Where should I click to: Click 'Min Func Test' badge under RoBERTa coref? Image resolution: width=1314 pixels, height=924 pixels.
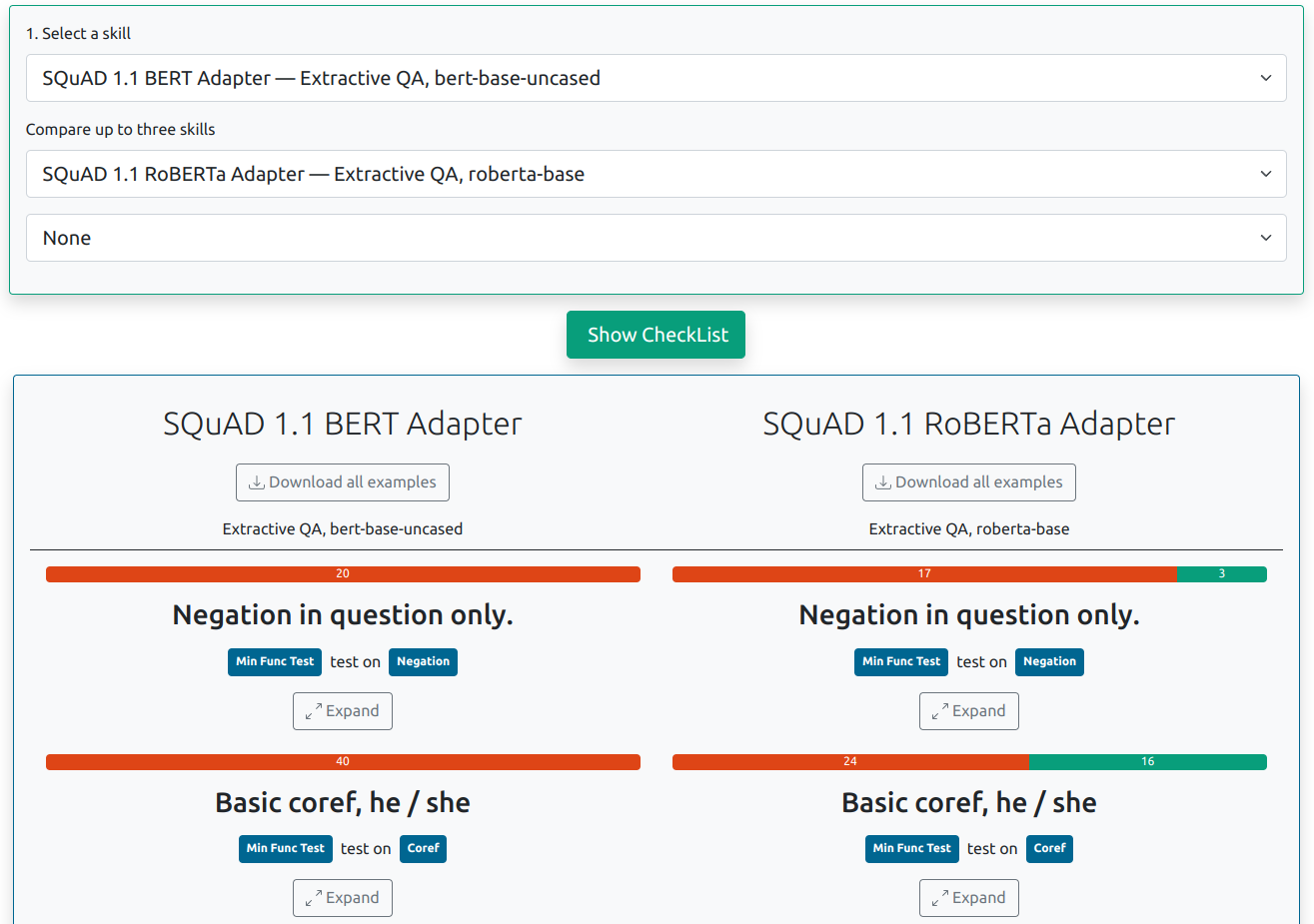(912, 849)
